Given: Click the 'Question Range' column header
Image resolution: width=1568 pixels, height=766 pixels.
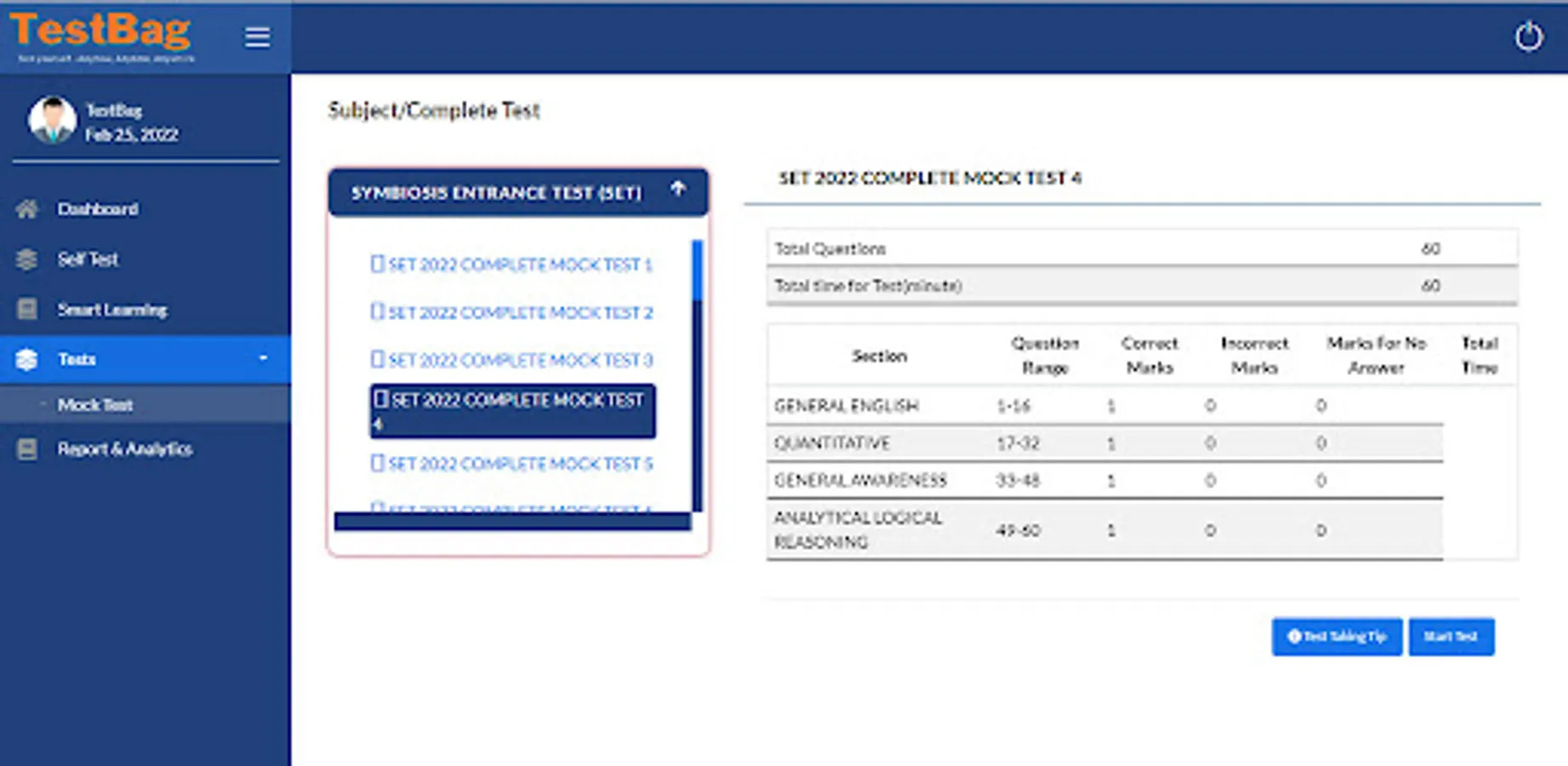Looking at the screenshot, I should point(1045,356).
